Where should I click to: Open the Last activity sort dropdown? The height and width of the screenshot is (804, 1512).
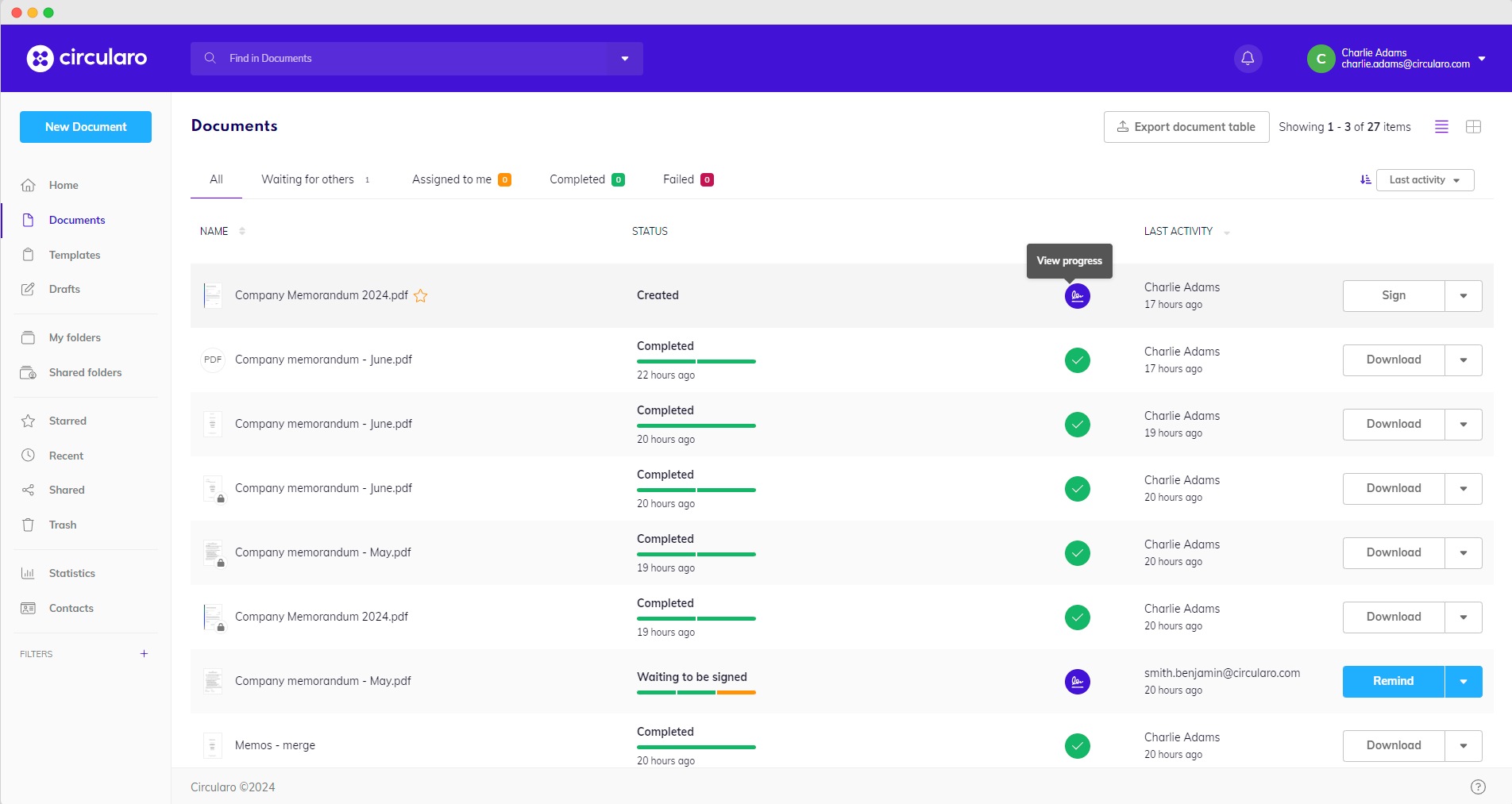(1425, 180)
